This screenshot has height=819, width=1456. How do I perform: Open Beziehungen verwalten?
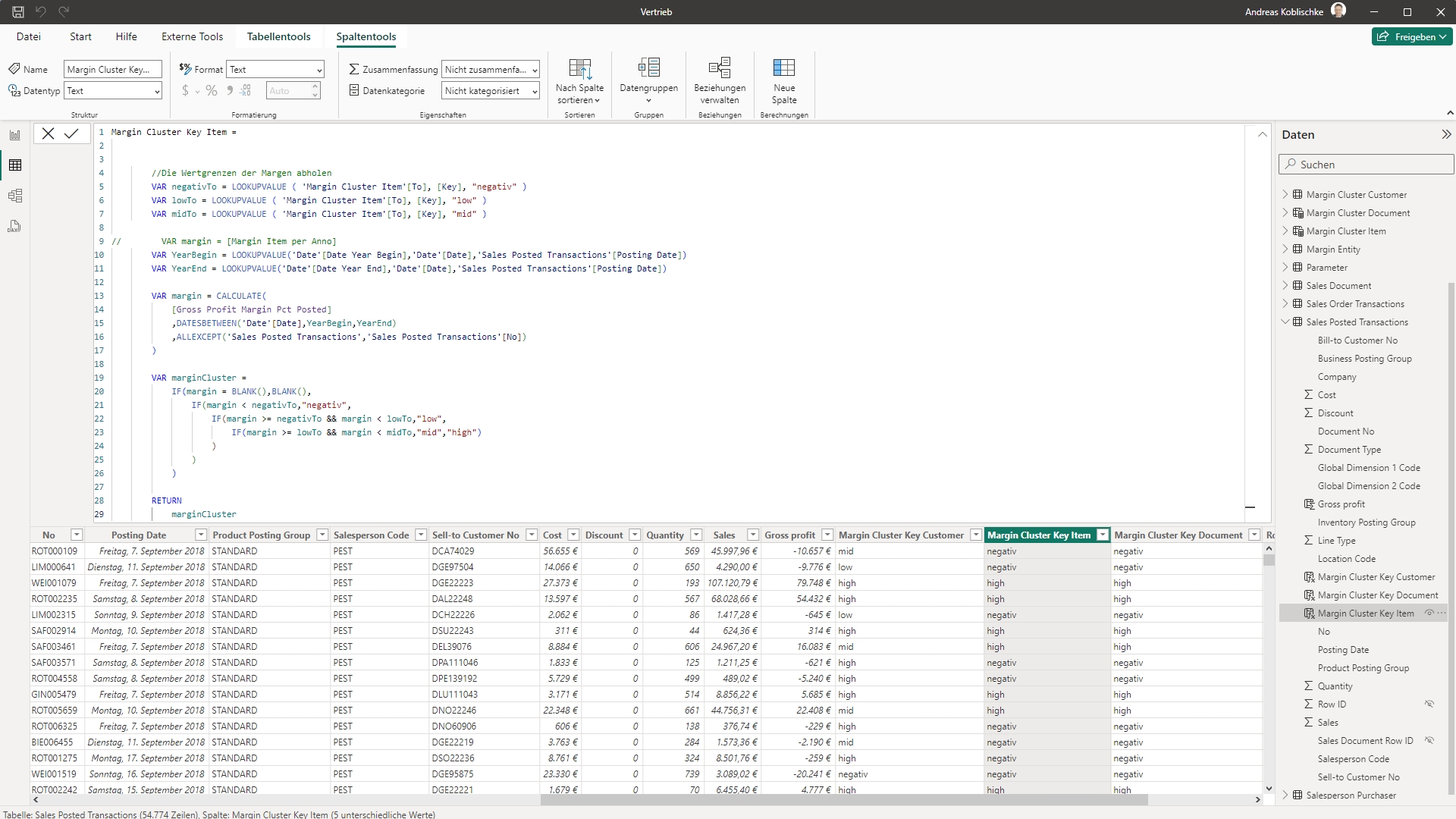719,68
